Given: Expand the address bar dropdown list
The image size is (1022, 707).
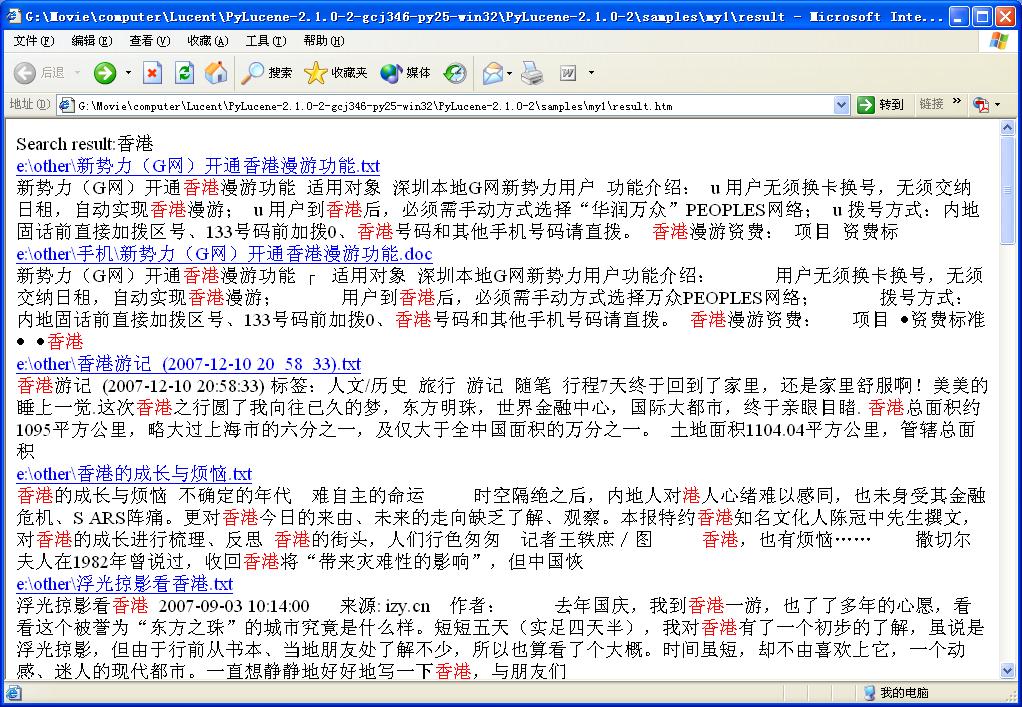Looking at the screenshot, I should coord(843,105).
